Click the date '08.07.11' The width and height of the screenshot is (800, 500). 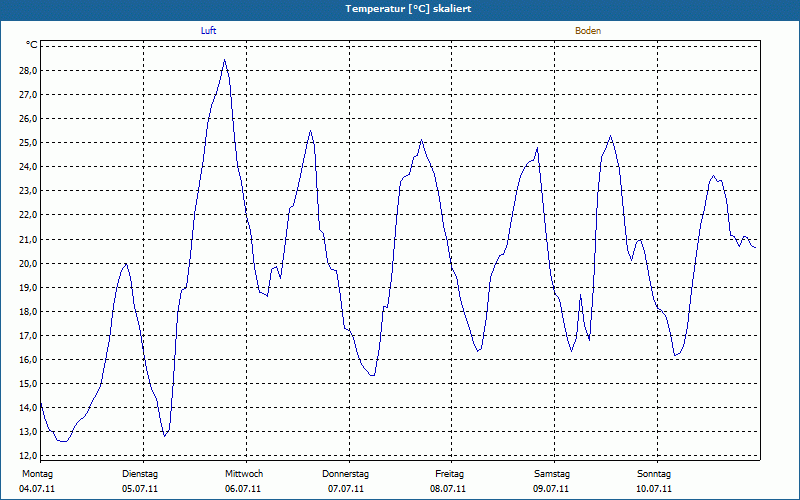click(448, 489)
